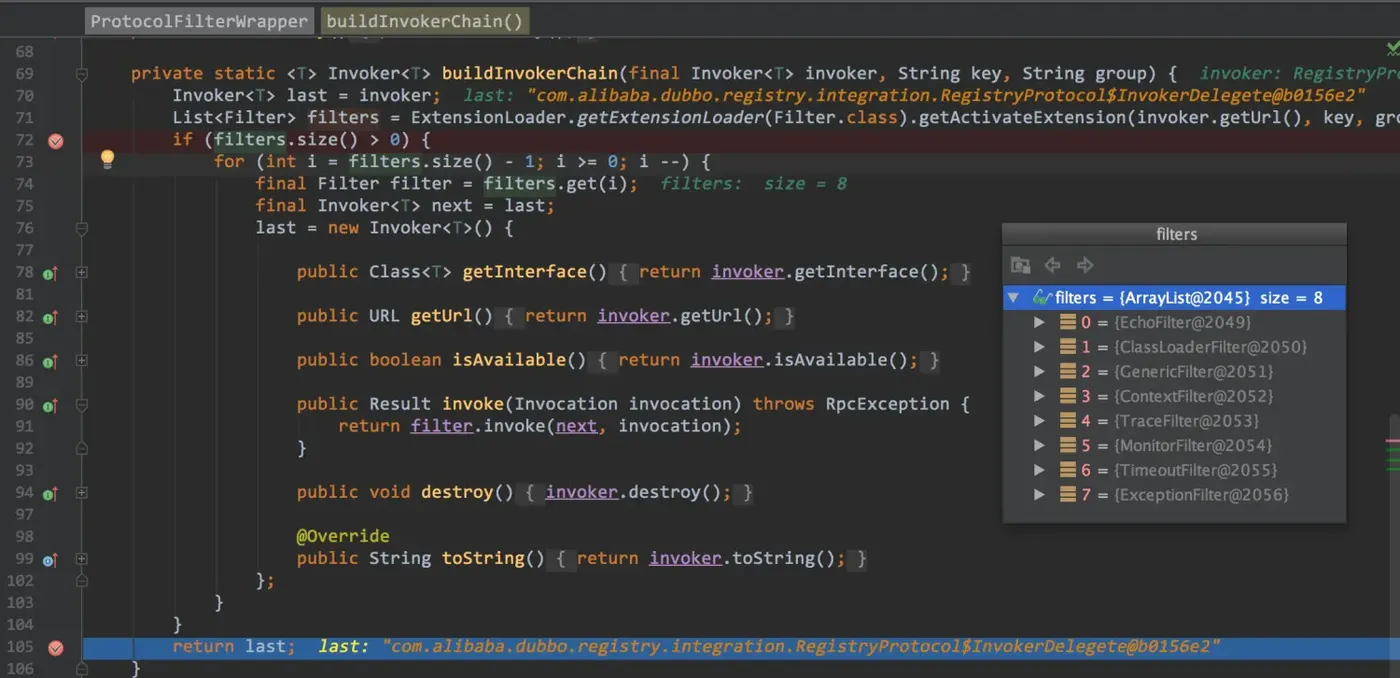Click 'filter' reference in filter.invoke line

tap(442, 426)
